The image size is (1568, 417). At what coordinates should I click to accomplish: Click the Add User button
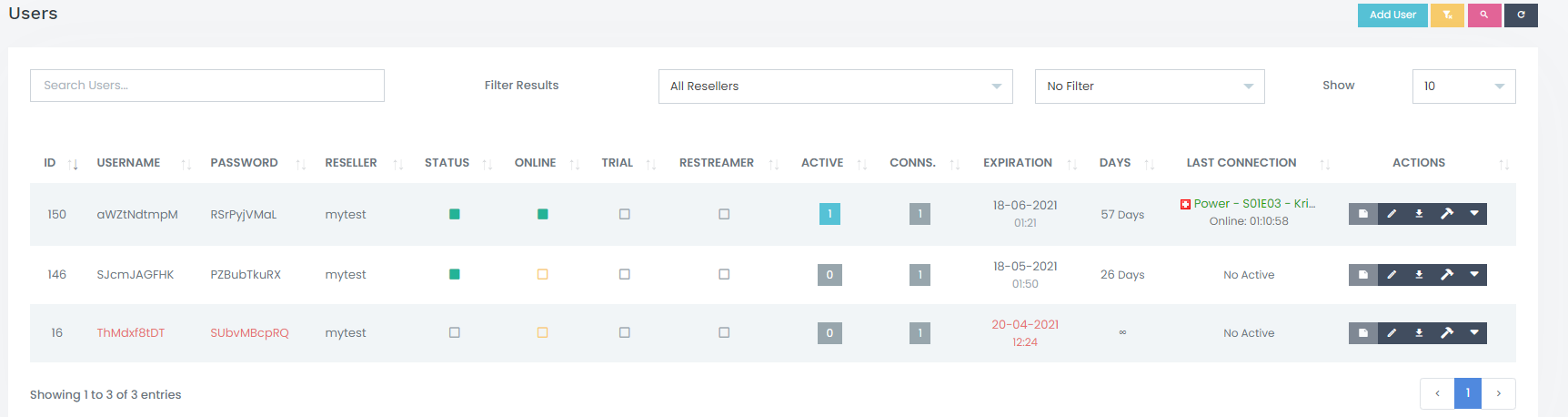tap(1392, 15)
